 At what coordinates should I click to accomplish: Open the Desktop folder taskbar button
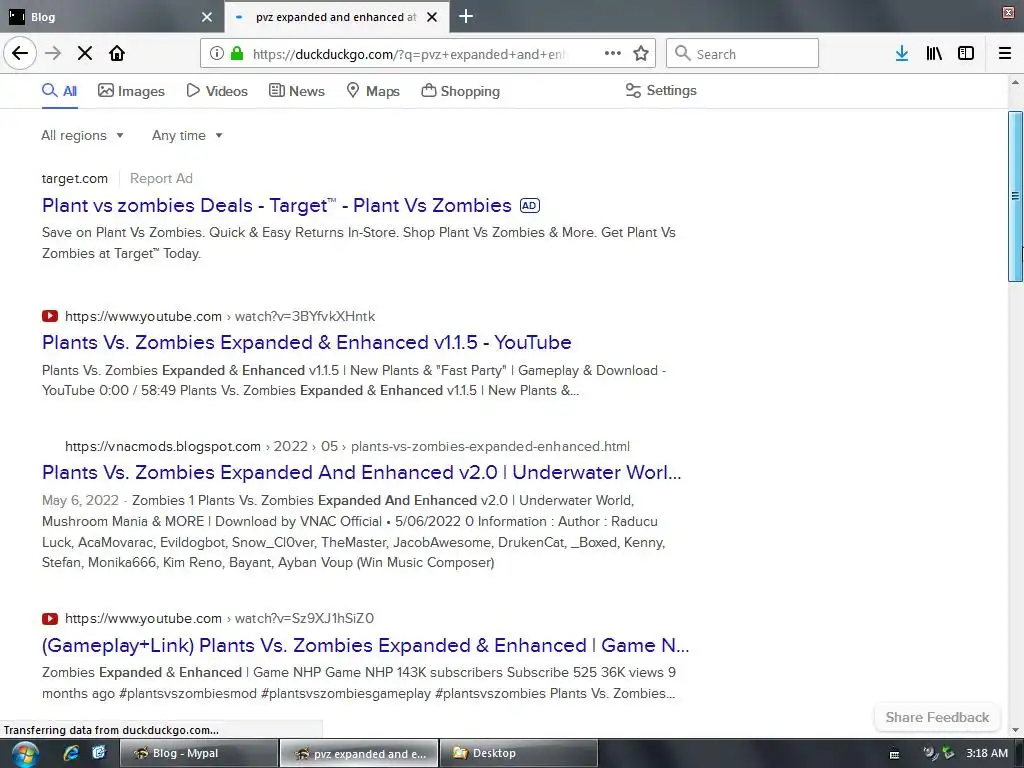coord(518,753)
